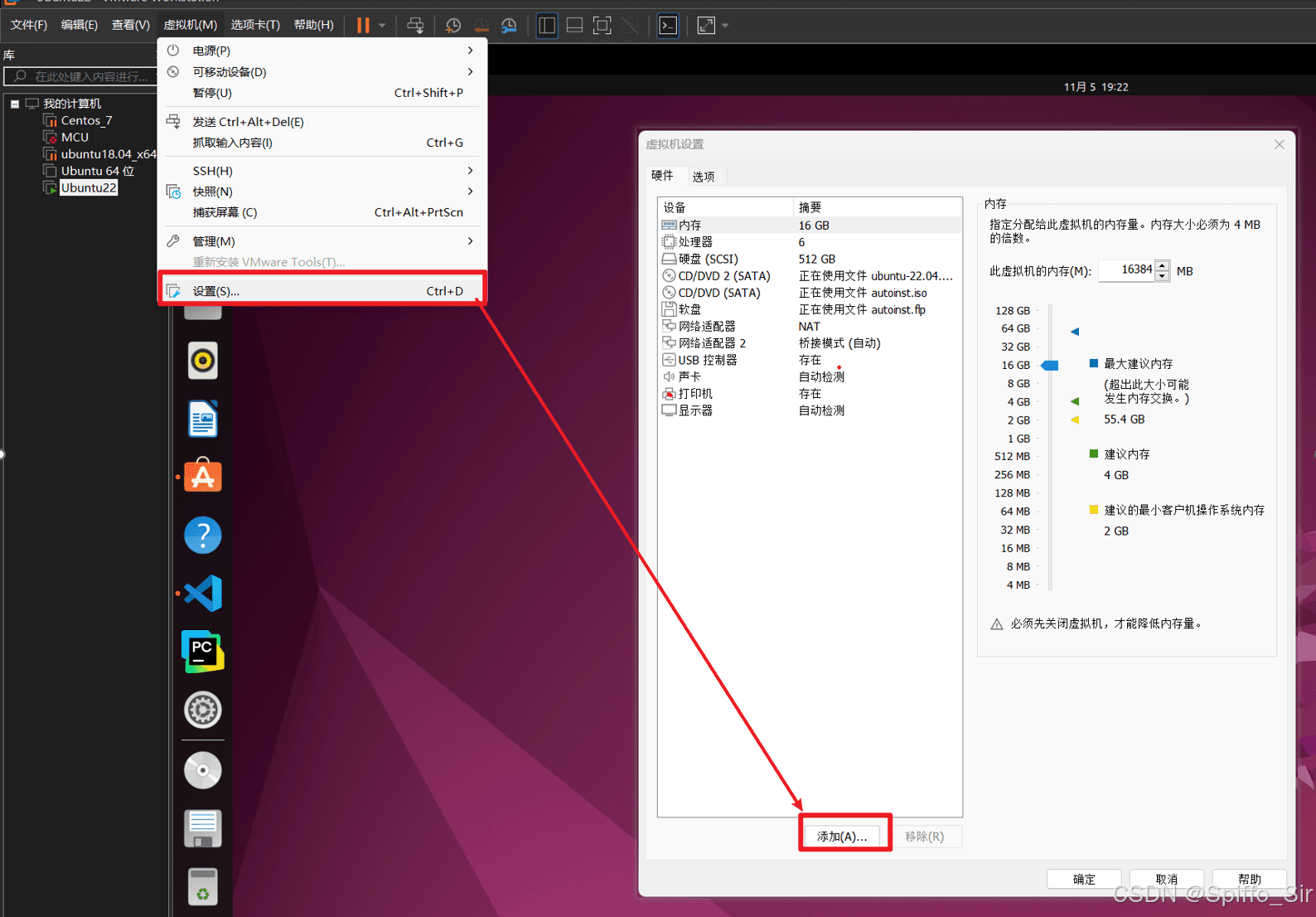Select ubuntu18.04_x64 in the library tree
The height and width of the screenshot is (917, 1316).
[x=108, y=154]
